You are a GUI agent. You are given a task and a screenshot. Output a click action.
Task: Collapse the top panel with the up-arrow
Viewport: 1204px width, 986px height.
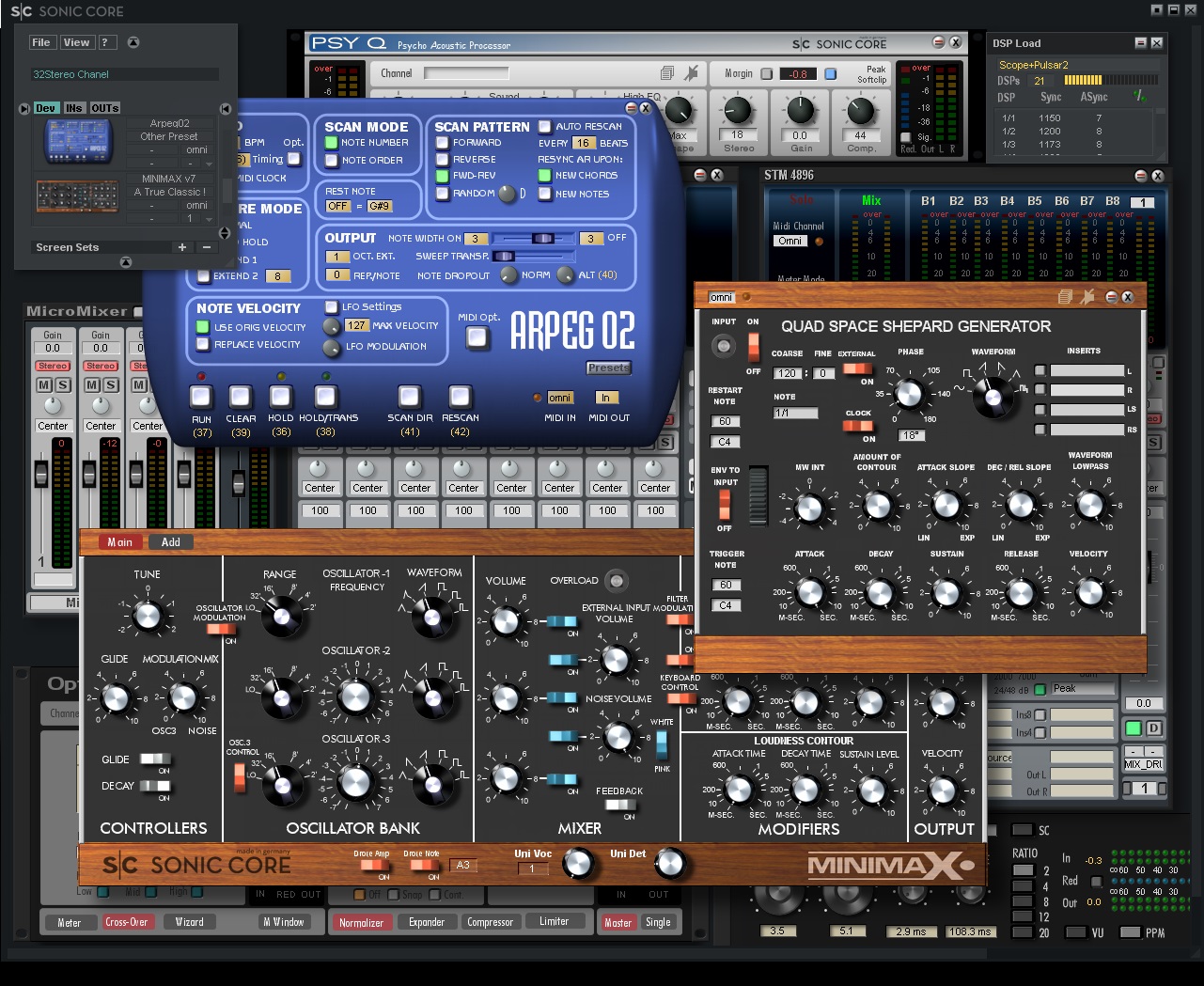(133, 42)
